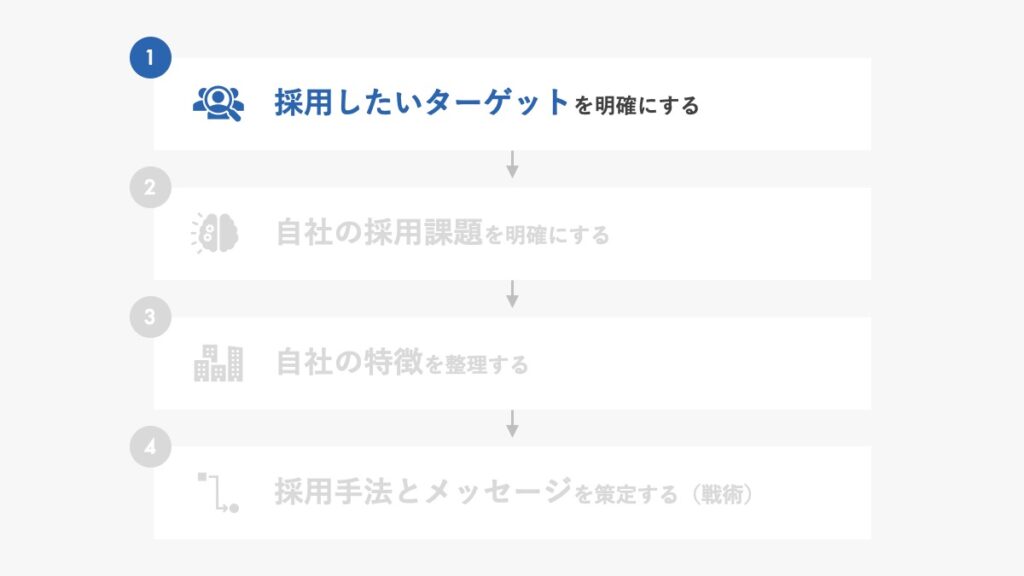Click the を明確にする text in step 1

click(x=637, y=105)
